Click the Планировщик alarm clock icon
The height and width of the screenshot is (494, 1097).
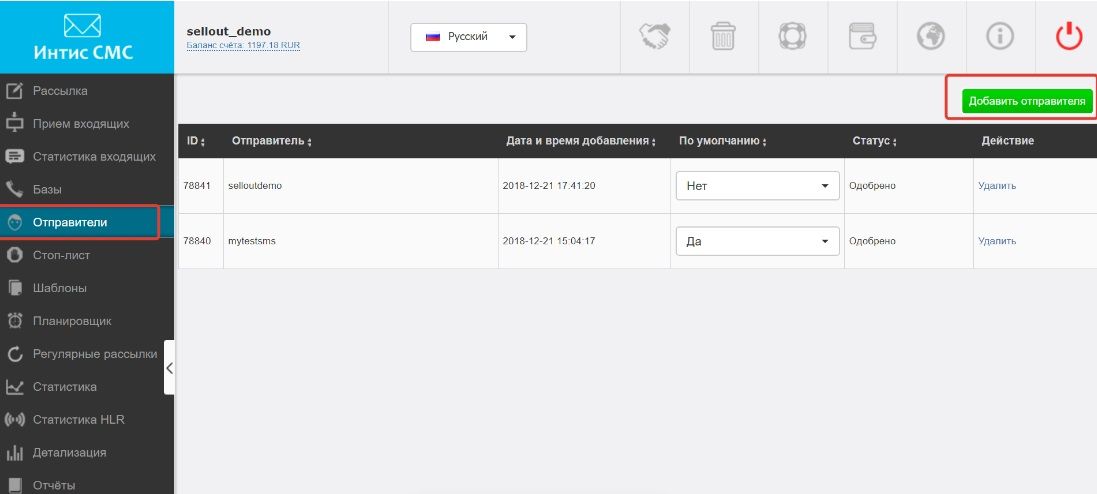click(x=15, y=321)
